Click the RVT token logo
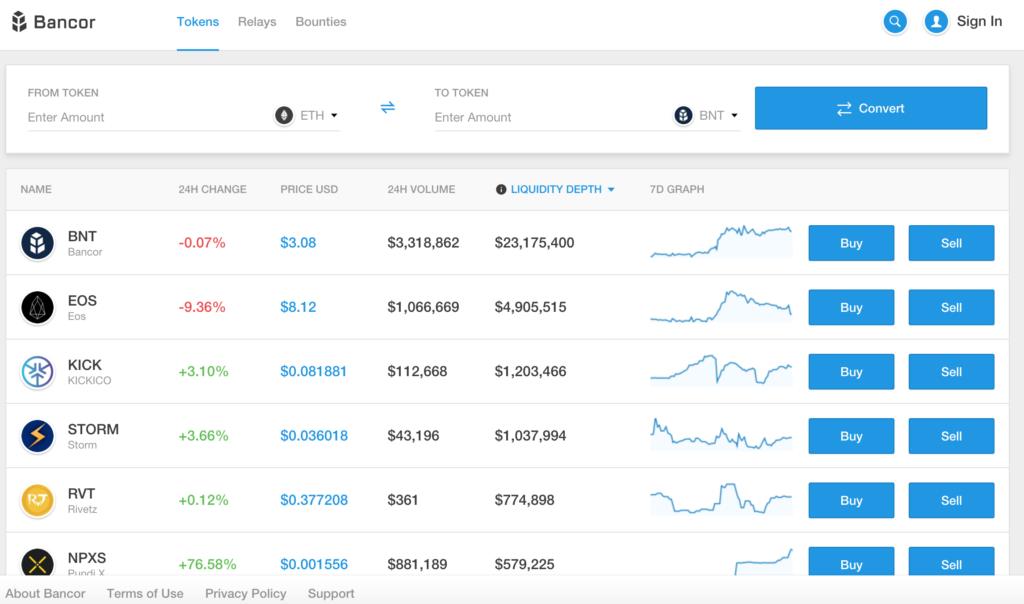The image size is (1024, 604). (37, 500)
